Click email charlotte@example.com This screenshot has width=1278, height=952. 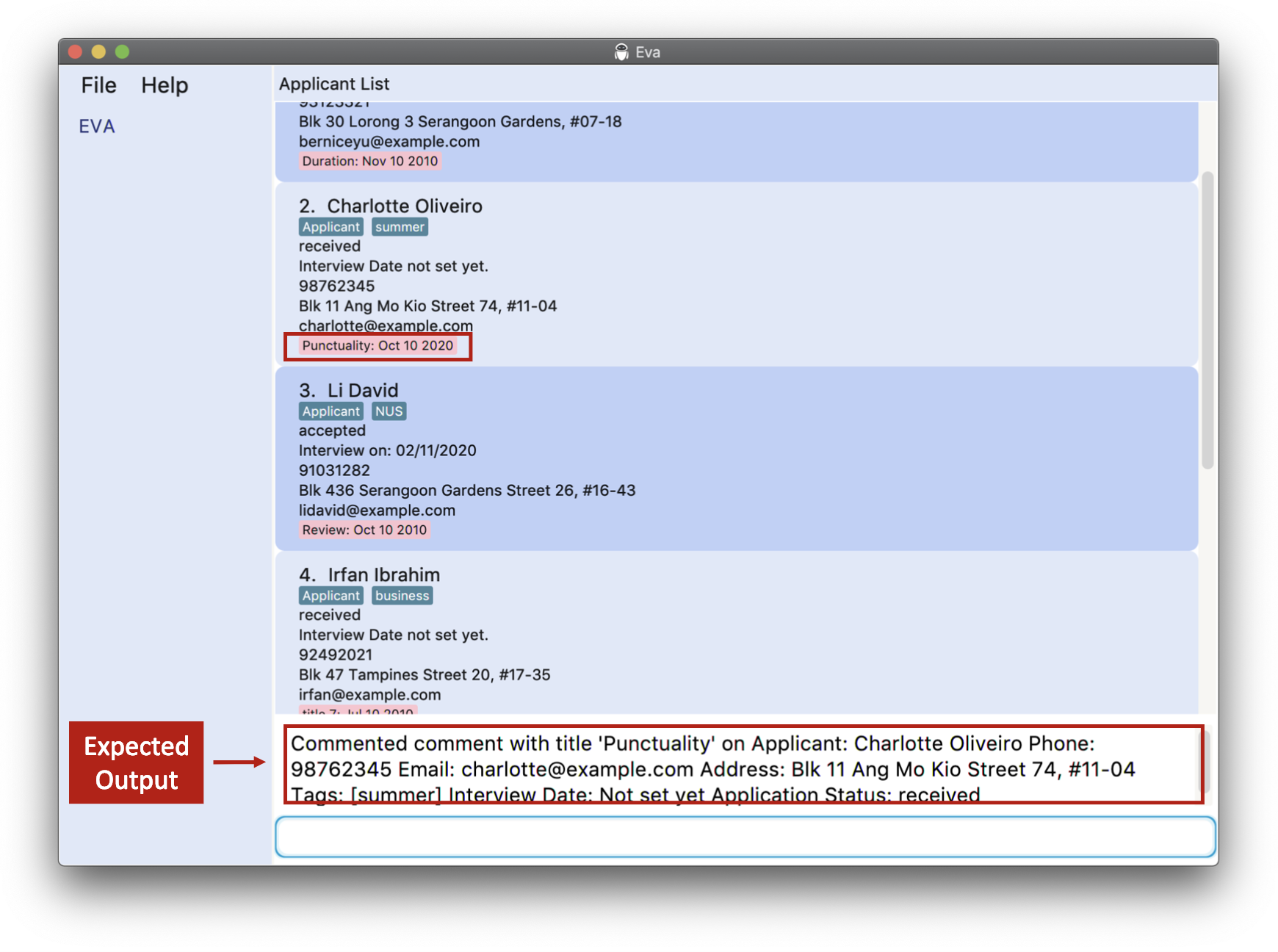click(x=386, y=325)
